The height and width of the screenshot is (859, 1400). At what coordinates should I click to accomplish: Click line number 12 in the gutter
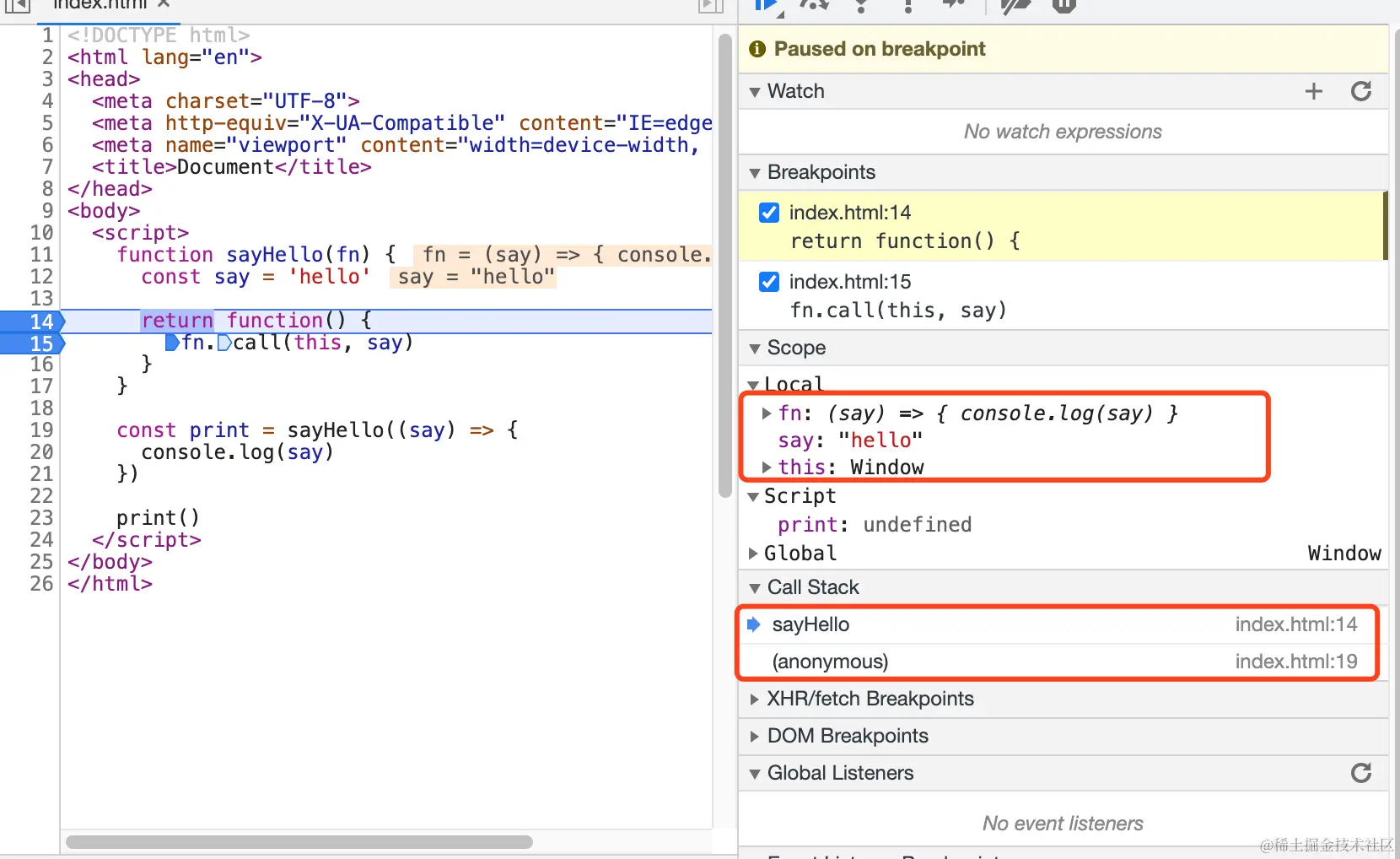(41, 277)
